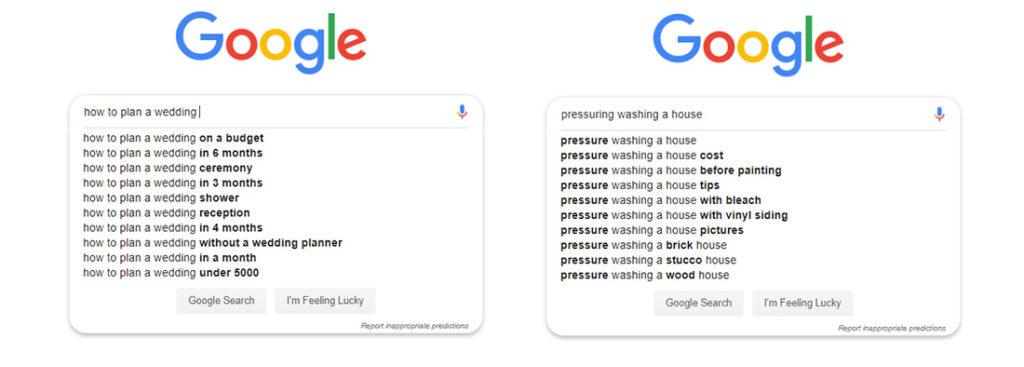The height and width of the screenshot is (367, 1024).
Task: Choose 'how to plan a wedding ceremony' suggestion
Action: pos(168,168)
